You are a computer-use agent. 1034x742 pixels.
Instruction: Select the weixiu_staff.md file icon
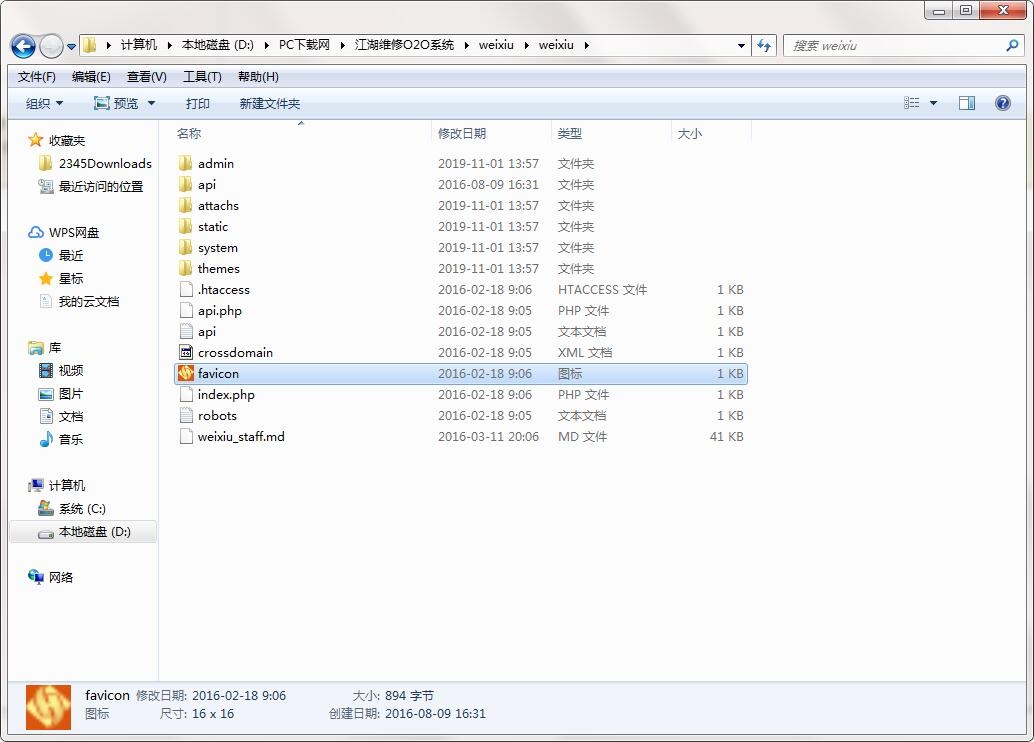(186, 436)
